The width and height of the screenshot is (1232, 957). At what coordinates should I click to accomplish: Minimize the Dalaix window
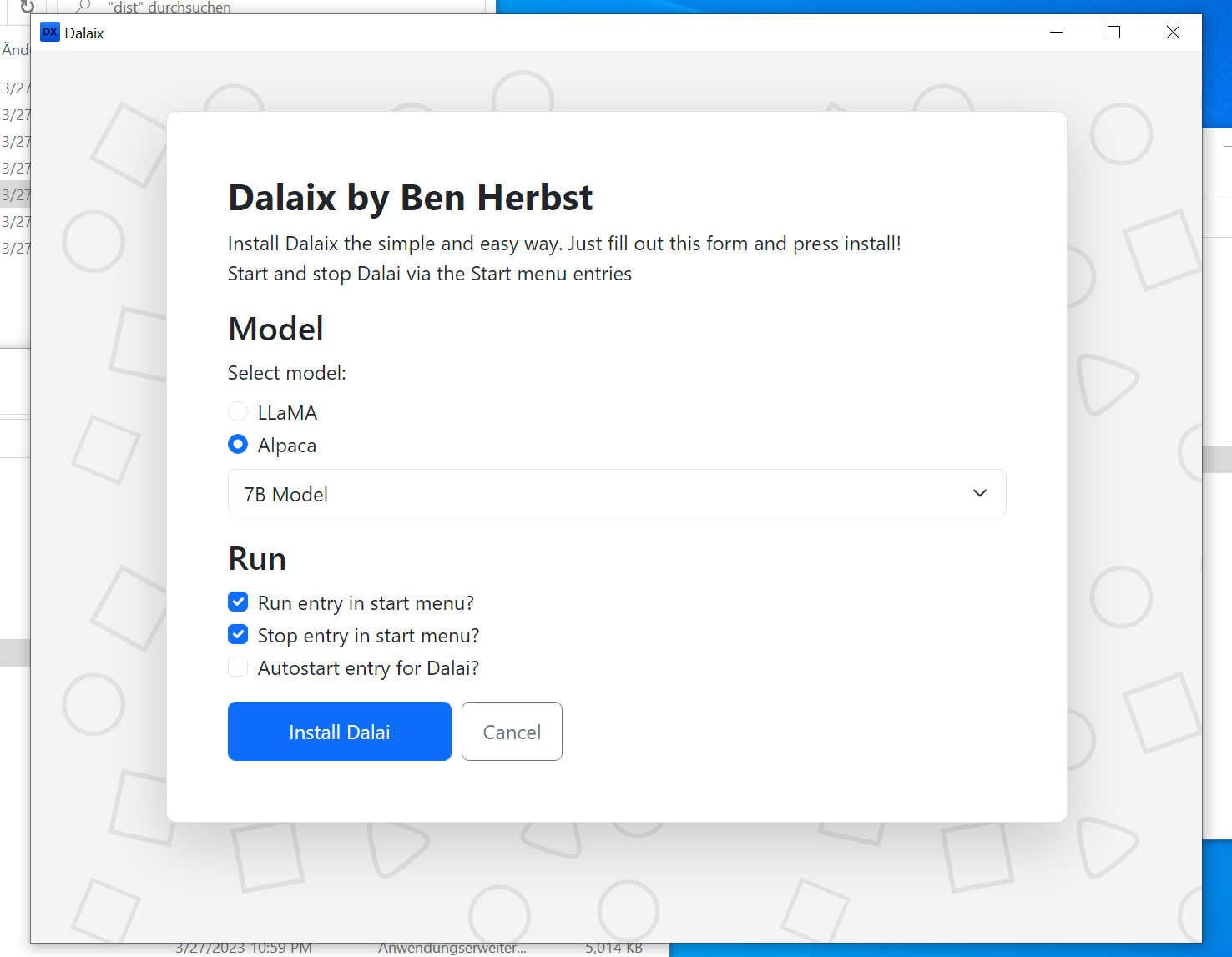coord(1056,33)
